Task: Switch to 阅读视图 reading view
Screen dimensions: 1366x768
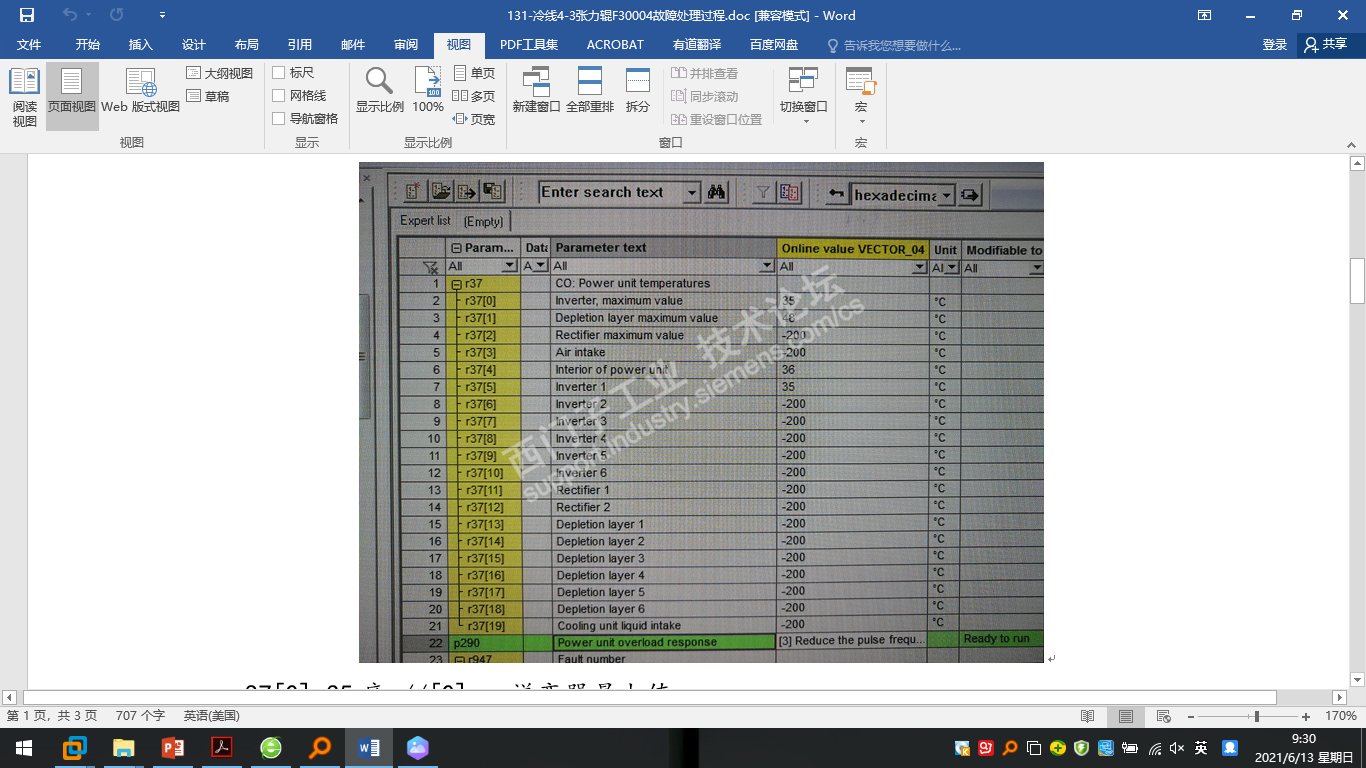Action: pyautogui.click(x=24, y=97)
